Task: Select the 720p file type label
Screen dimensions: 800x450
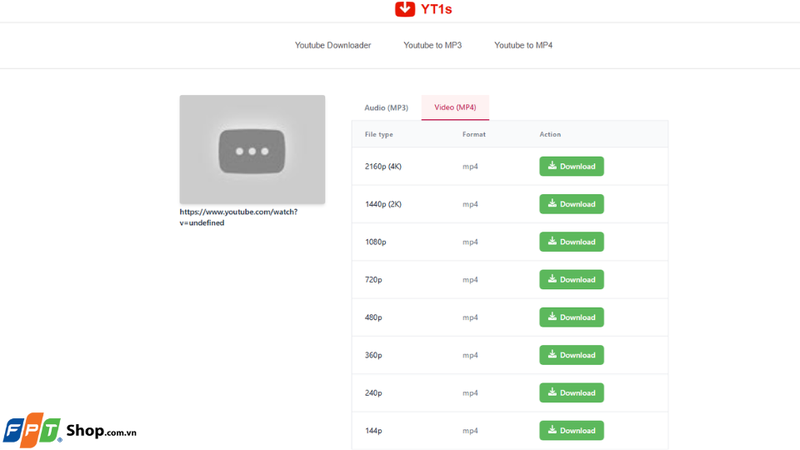Action: (x=373, y=280)
